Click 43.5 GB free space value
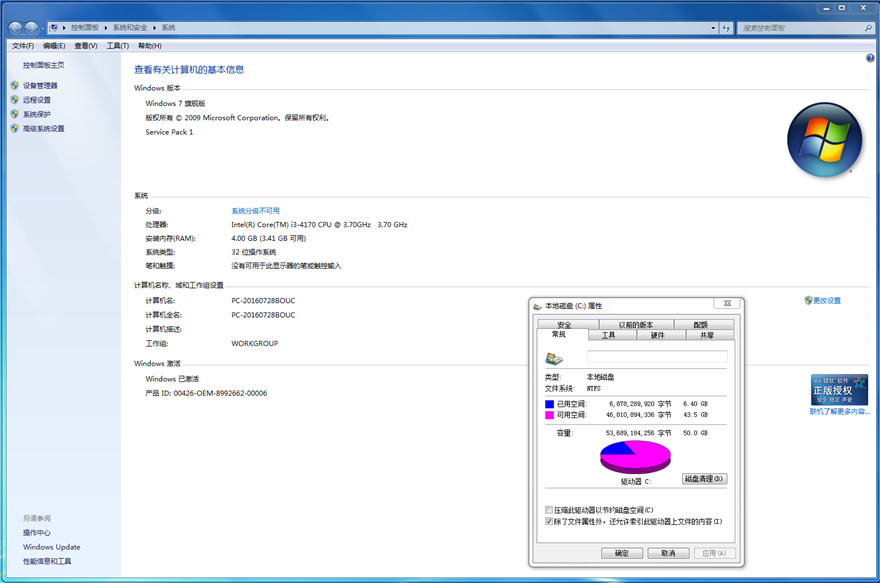The image size is (880, 583). 695,415
